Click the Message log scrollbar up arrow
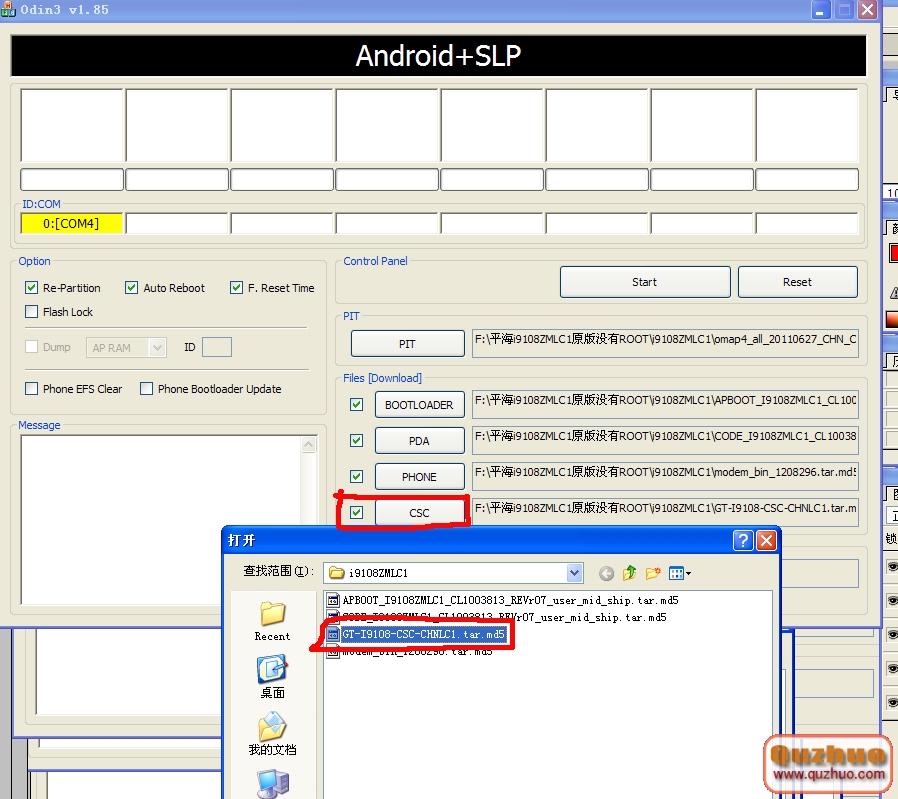The height and width of the screenshot is (799, 898). [309, 444]
